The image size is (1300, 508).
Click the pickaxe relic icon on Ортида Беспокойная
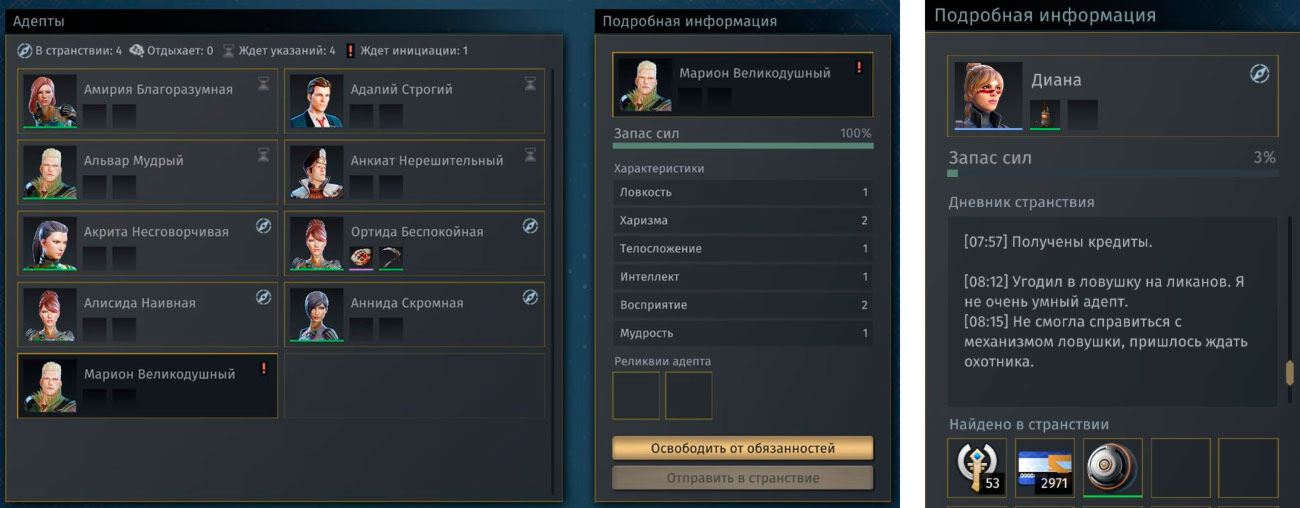click(391, 258)
